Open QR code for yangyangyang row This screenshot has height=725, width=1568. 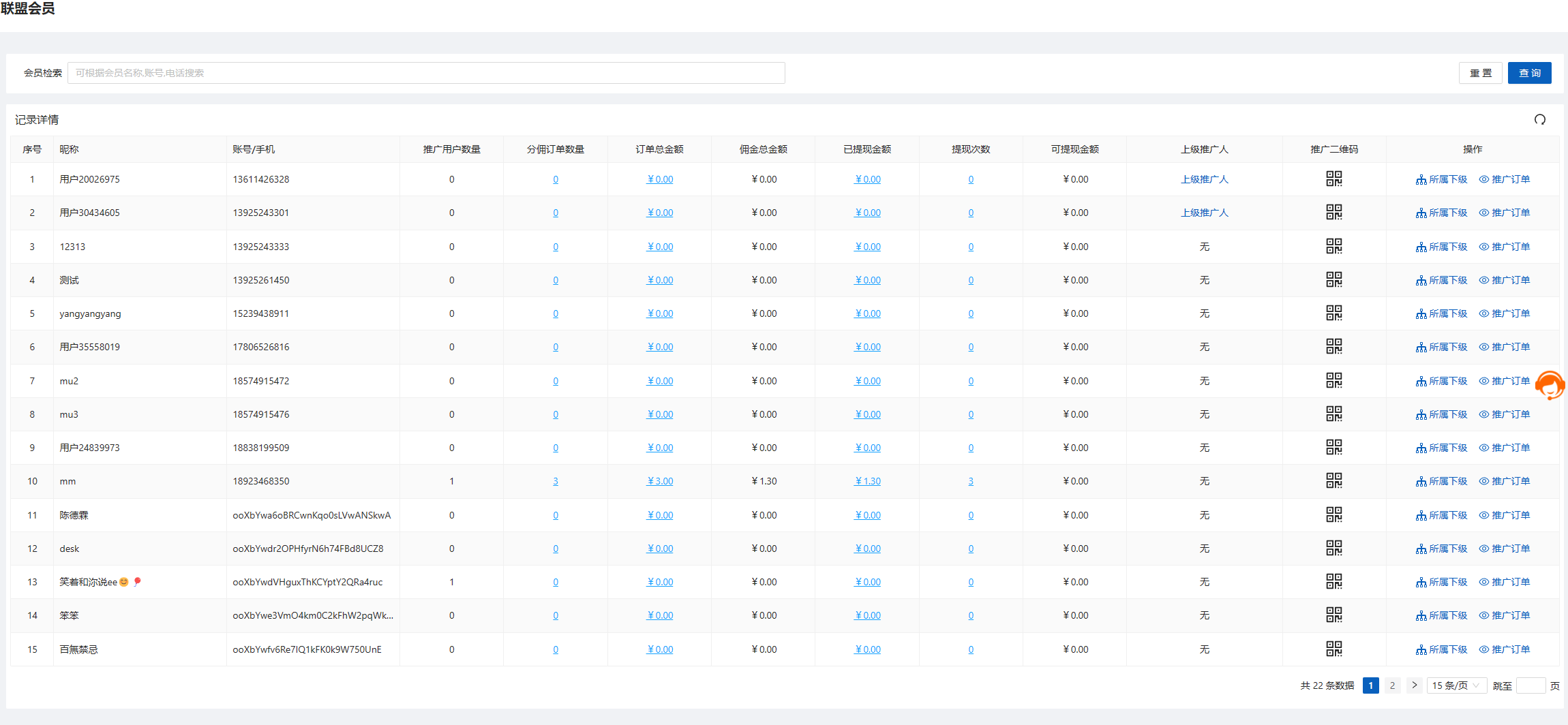1333,313
